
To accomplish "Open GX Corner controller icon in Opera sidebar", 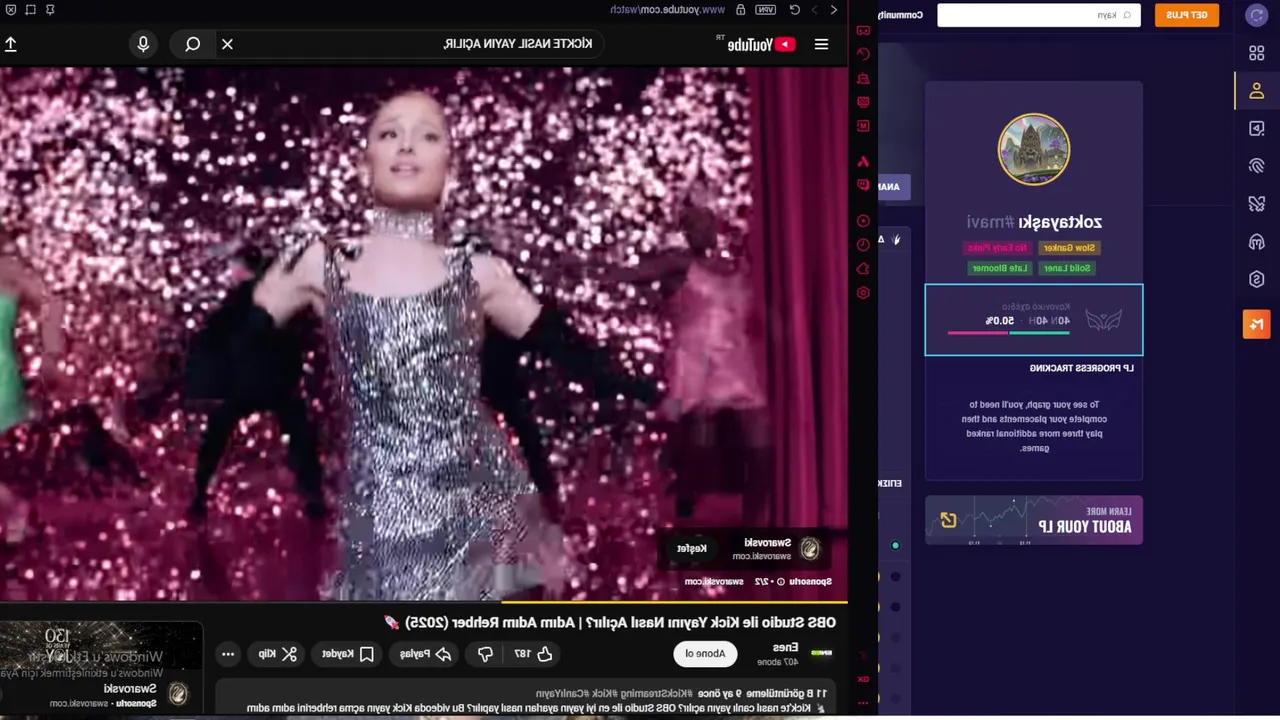I will [x=863, y=30].
